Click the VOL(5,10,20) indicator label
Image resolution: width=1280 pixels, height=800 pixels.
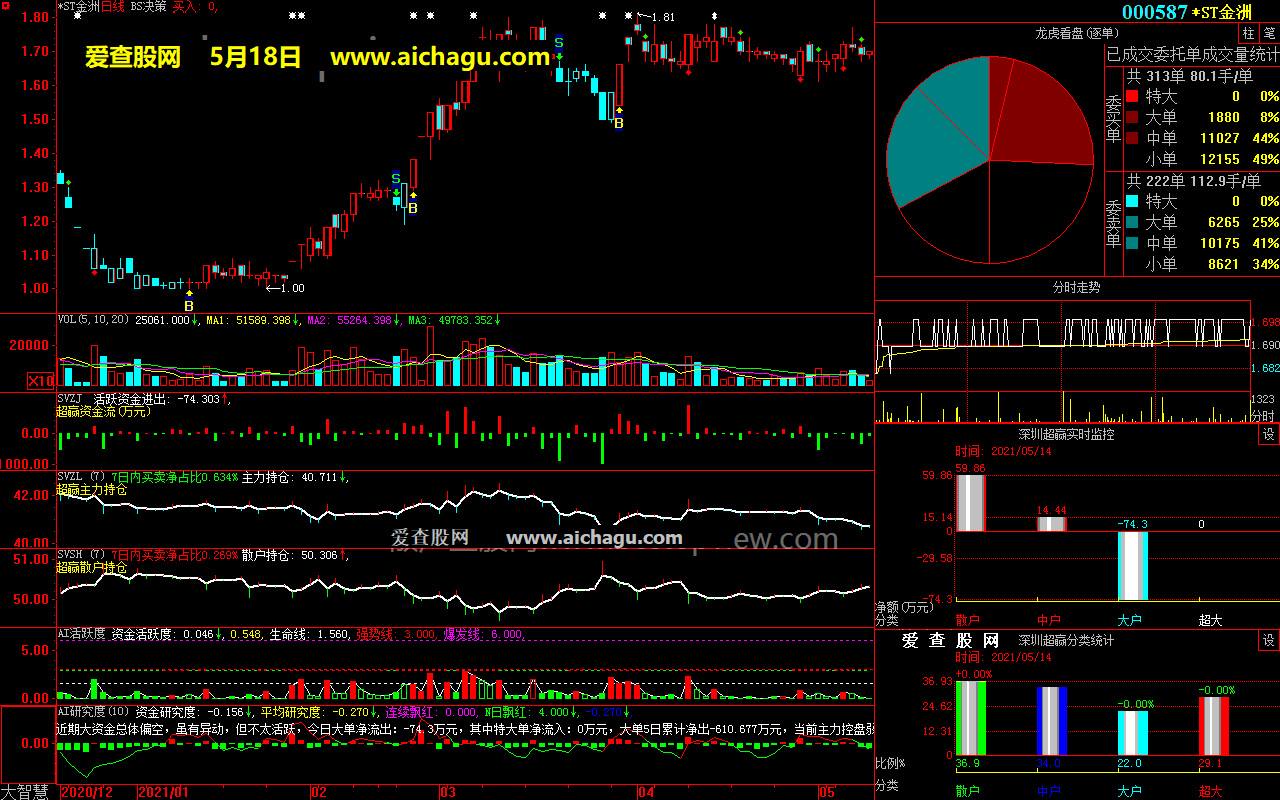click(x=94, y=320)
